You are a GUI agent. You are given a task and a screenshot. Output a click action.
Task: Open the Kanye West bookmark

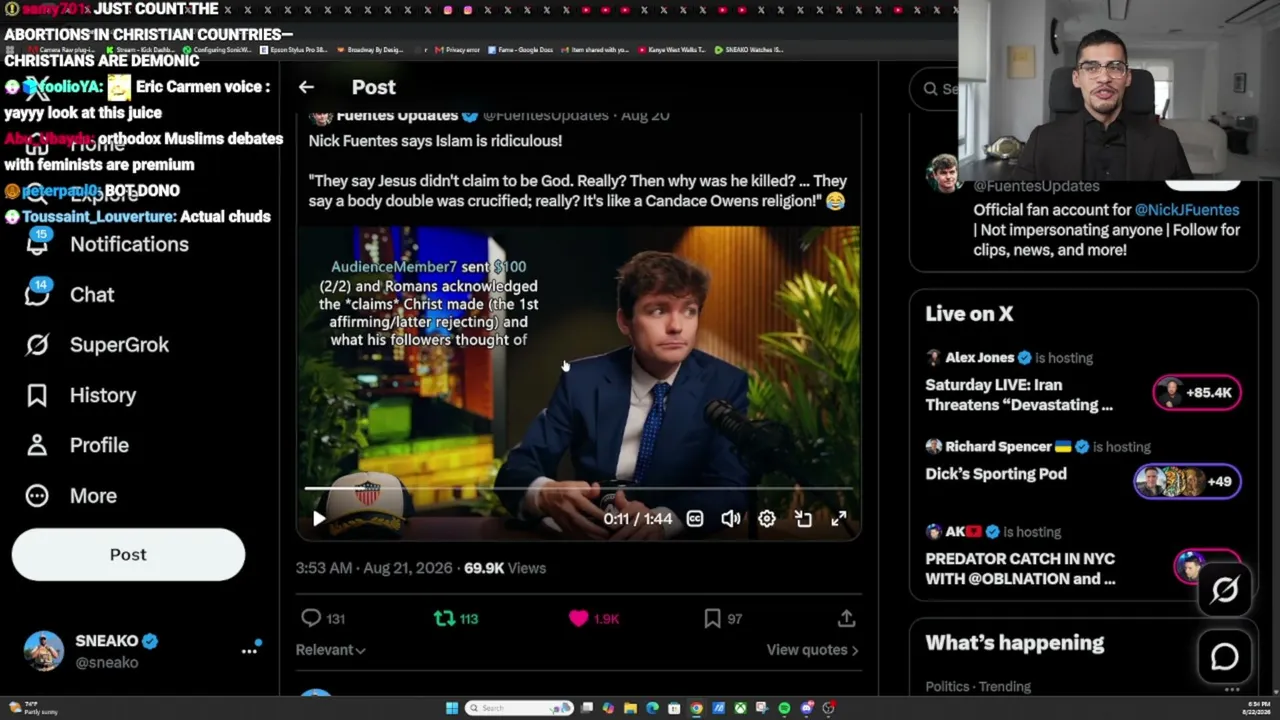673,49
